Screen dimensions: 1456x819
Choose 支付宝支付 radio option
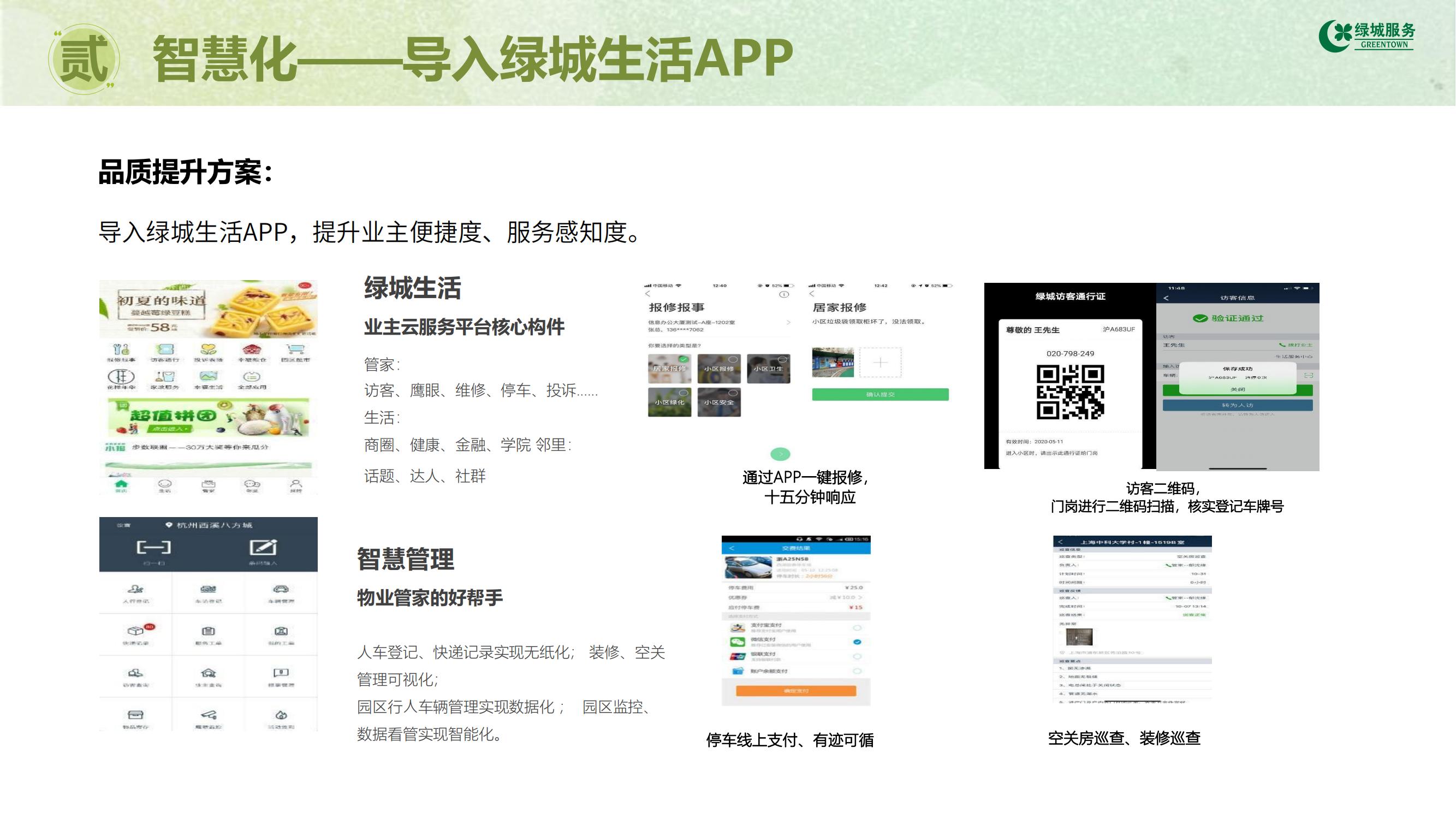click(x=858, y=628)
